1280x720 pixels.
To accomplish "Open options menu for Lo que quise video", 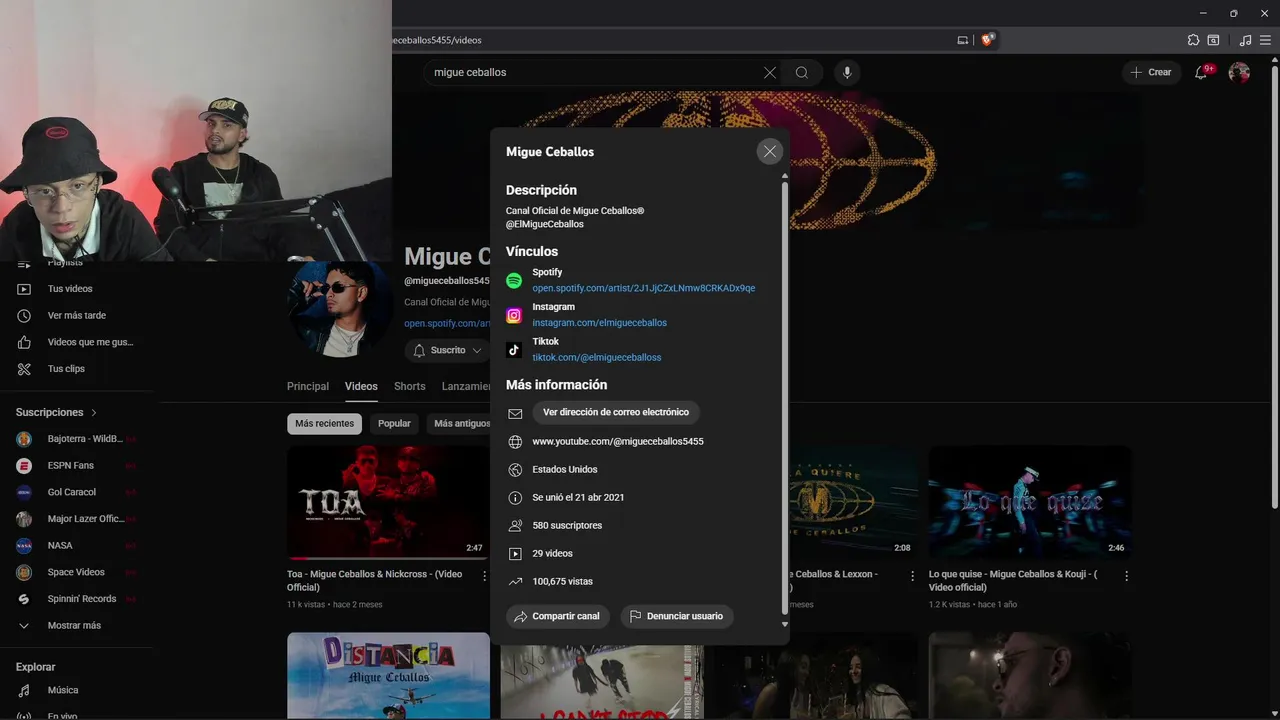I will click(x=1126, y=576).
